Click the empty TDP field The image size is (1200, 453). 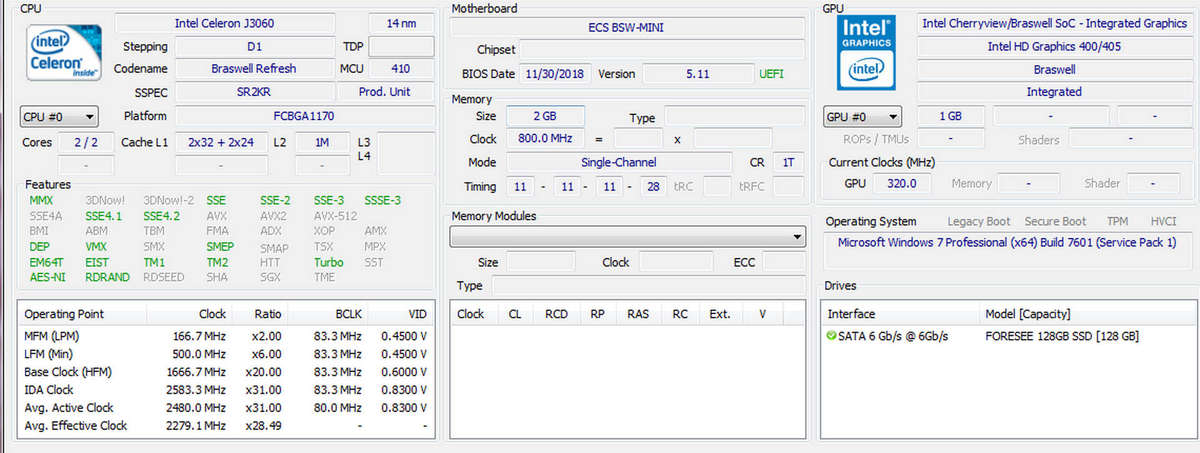[402, 47]
